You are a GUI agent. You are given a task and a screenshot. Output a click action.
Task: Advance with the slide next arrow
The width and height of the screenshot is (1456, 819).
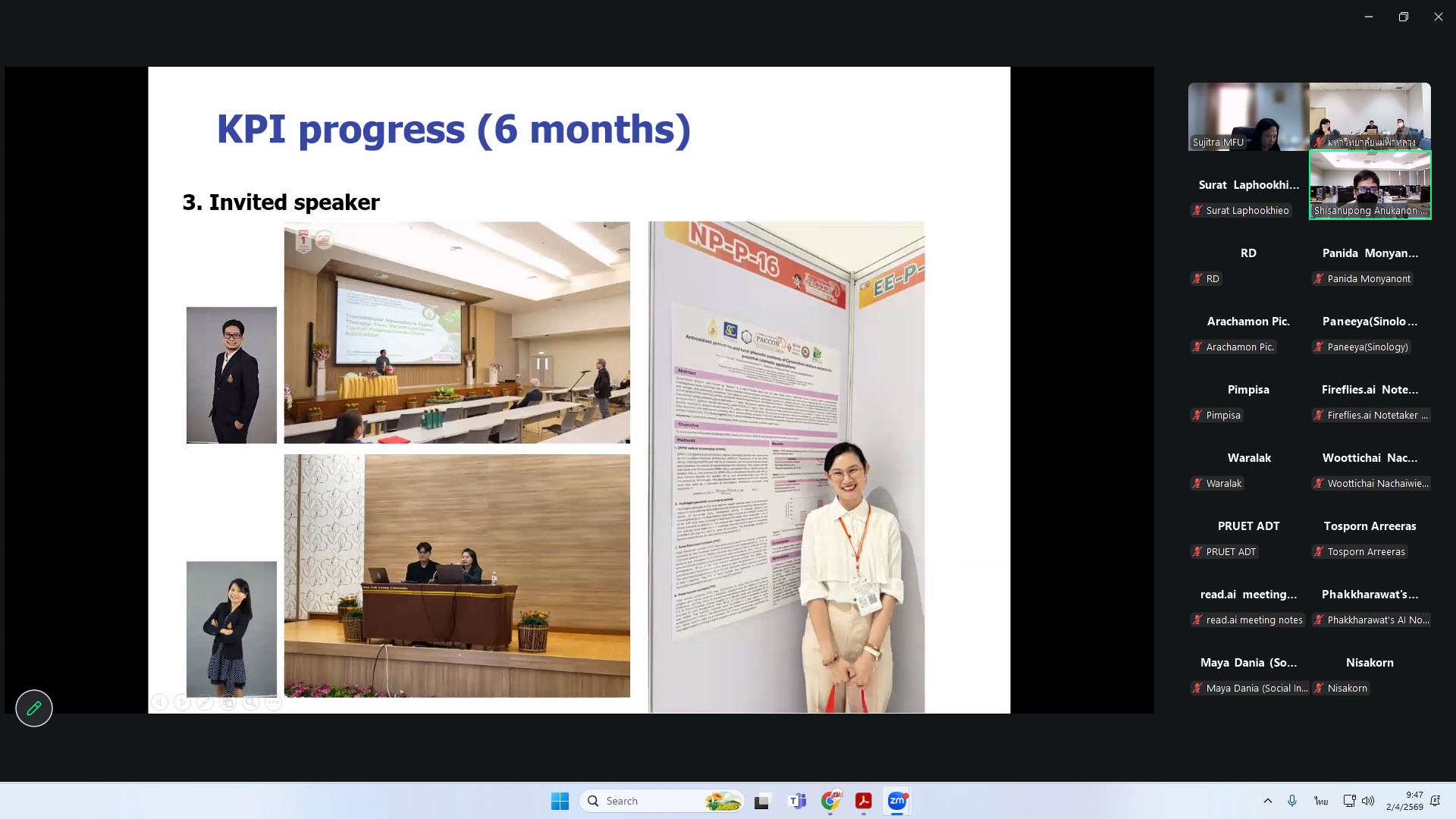(x=182, y=703)
